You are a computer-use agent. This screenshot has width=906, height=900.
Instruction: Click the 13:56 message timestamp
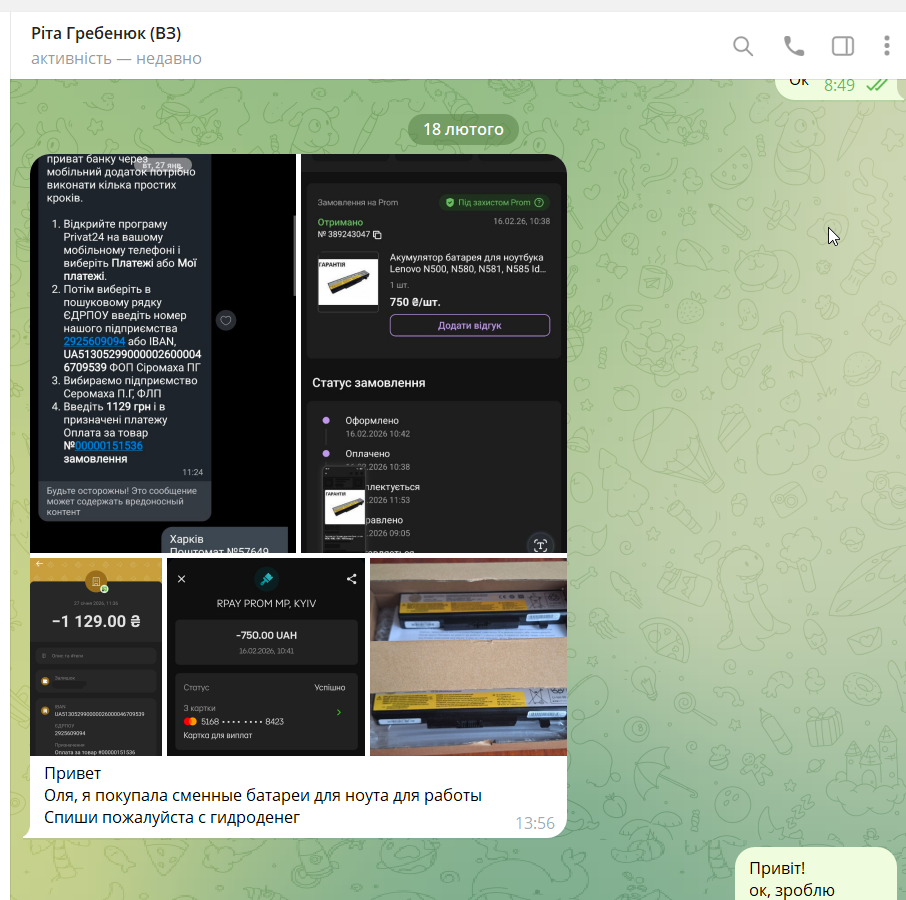(x=534, y=823)
